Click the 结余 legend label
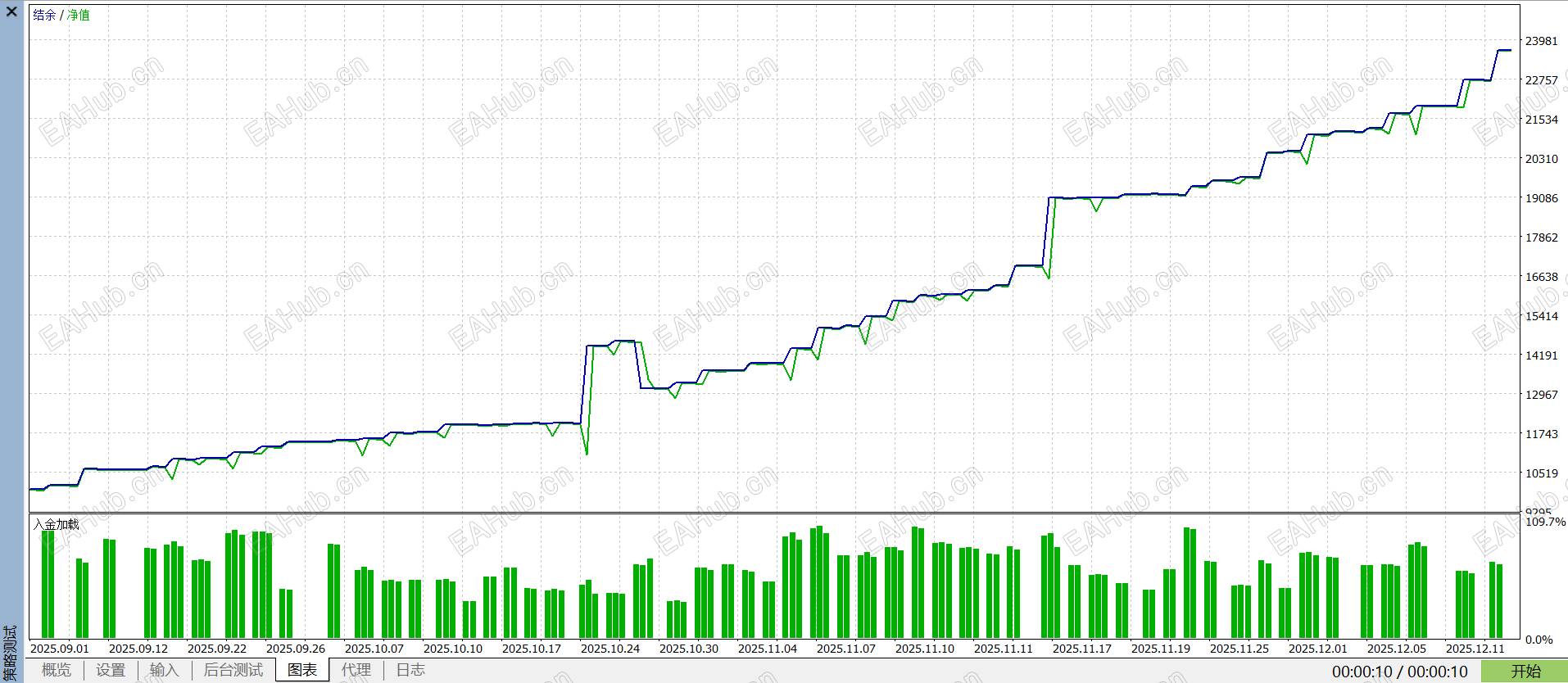 [44, 16]
